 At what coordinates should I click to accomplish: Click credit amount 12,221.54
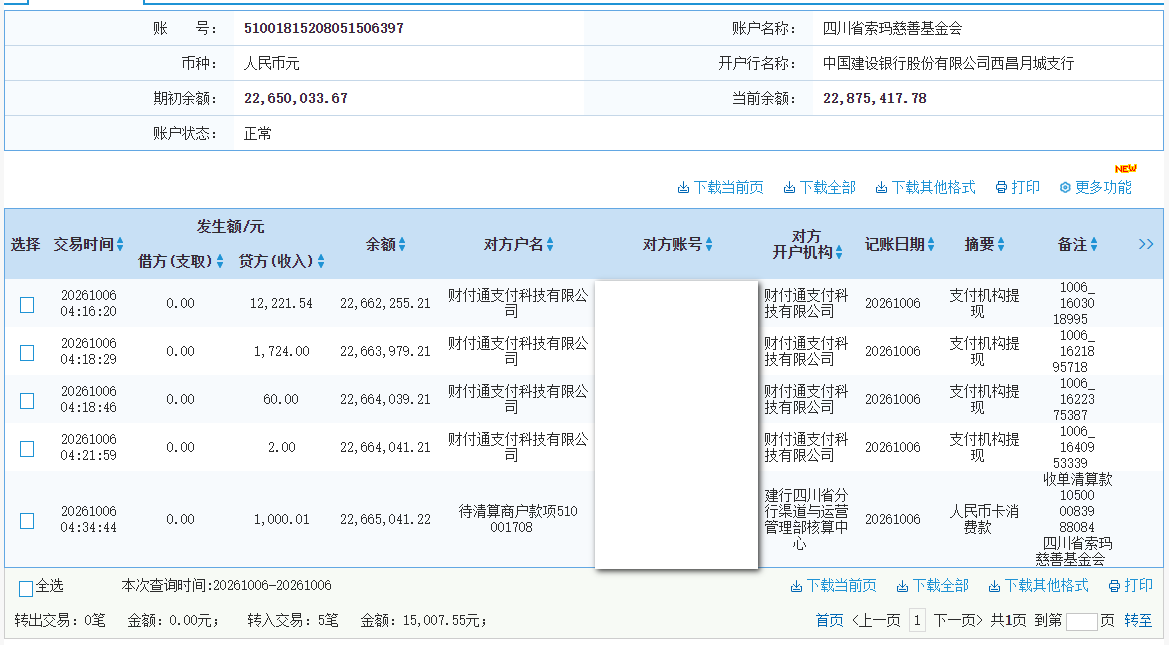(281, 303)
